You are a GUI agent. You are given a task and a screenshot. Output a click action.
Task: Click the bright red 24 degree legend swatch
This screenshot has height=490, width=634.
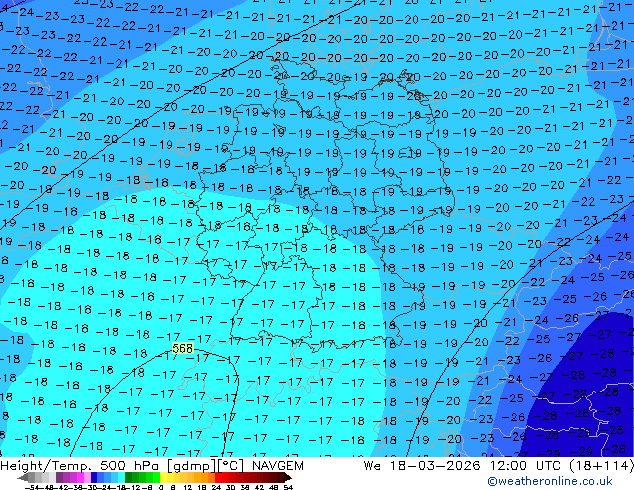[x=218, y=478]
